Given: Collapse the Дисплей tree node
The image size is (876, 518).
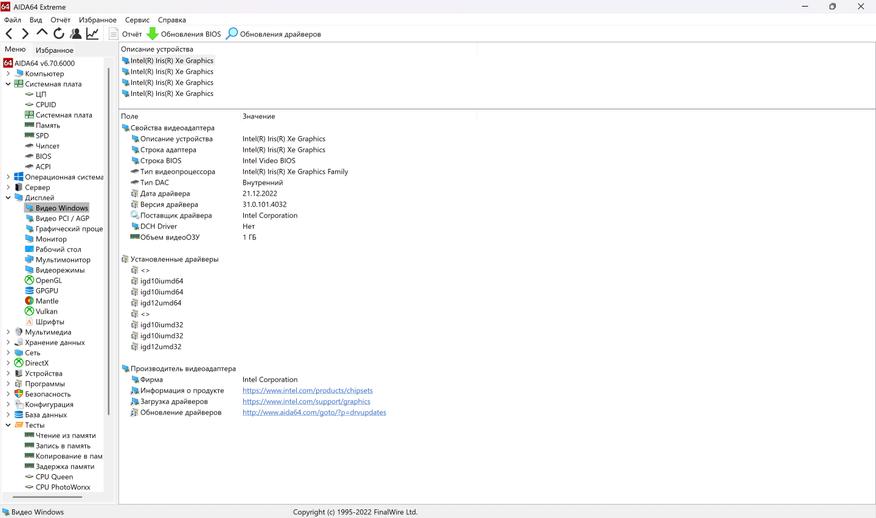Looking at the screenshot, I should point(8,197).
